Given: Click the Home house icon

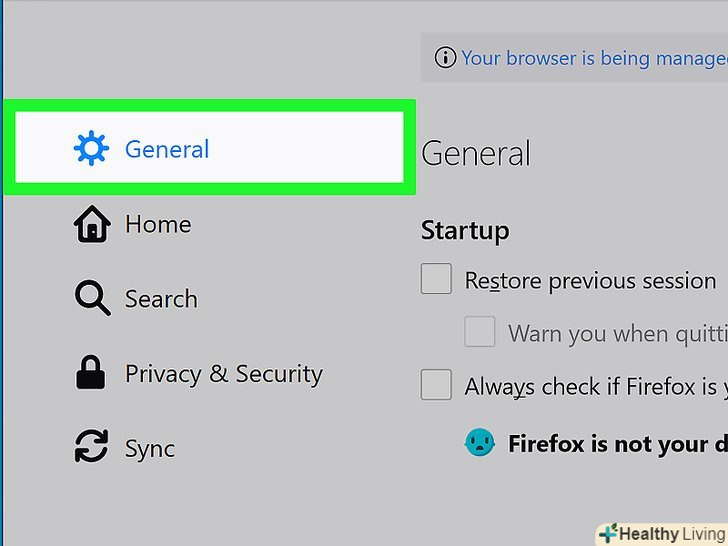Looking at the screenshot, I should 91,225.
